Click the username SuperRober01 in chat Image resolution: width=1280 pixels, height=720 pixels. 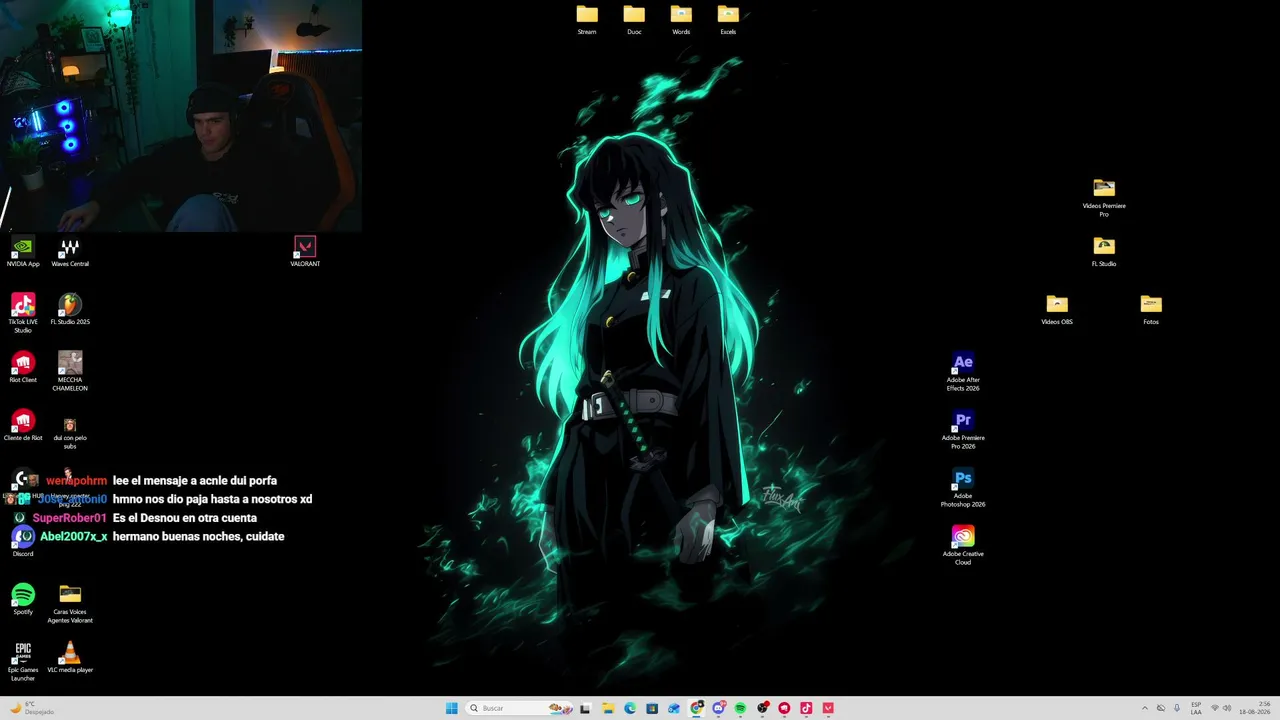[69, 518]
